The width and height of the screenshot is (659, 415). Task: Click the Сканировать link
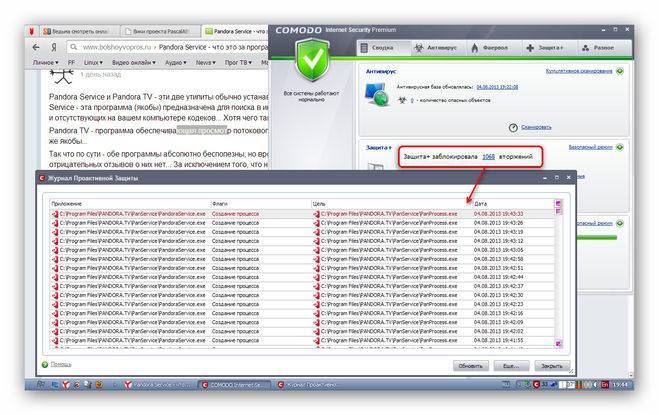pos(536,127)
